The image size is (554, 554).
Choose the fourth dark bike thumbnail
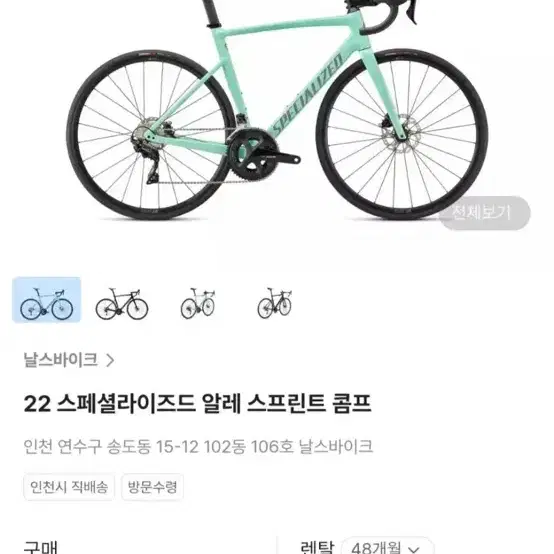click(x=275, y=303)
